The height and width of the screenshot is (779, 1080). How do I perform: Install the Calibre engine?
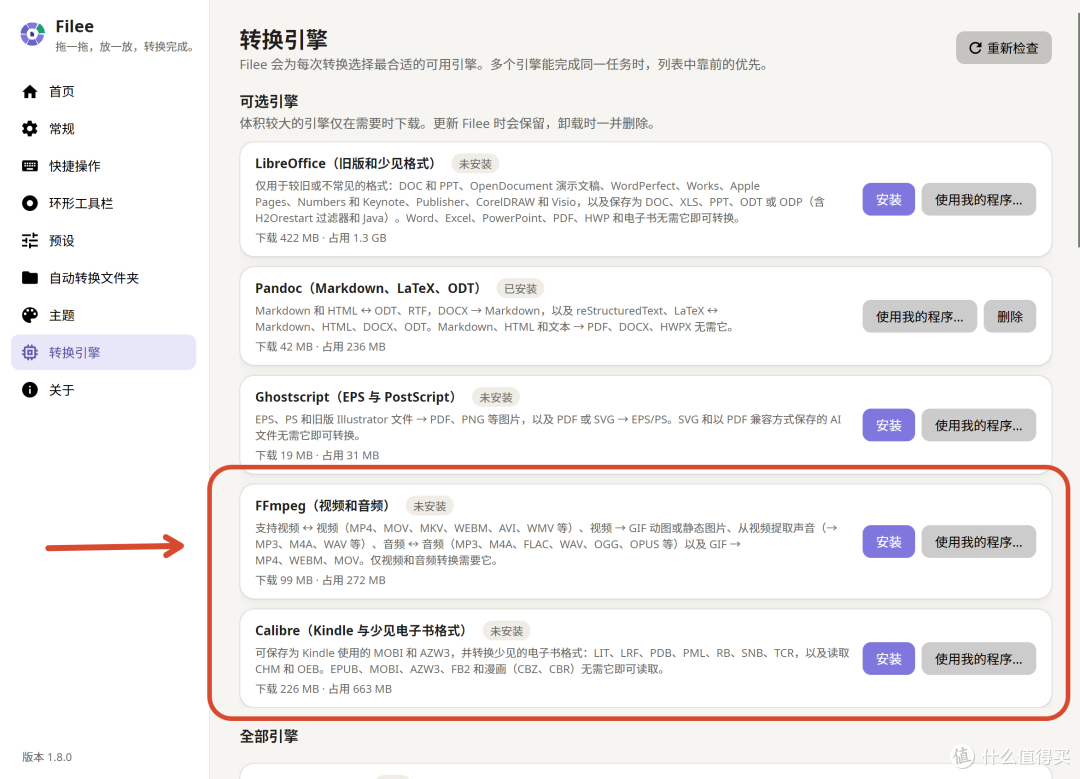pos(889,659)
